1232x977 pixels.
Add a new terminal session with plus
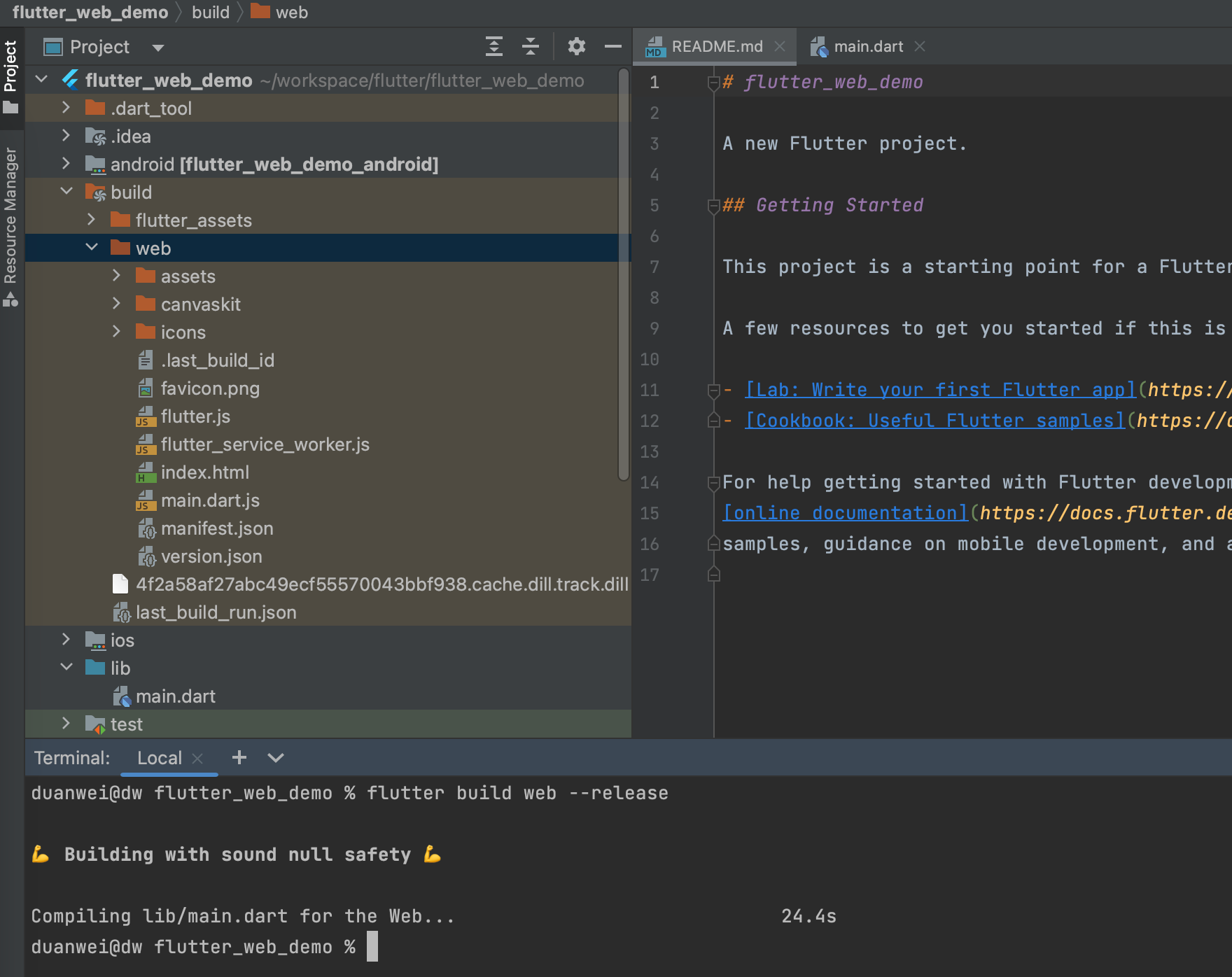pyautogui.click(x=239, y=757)
